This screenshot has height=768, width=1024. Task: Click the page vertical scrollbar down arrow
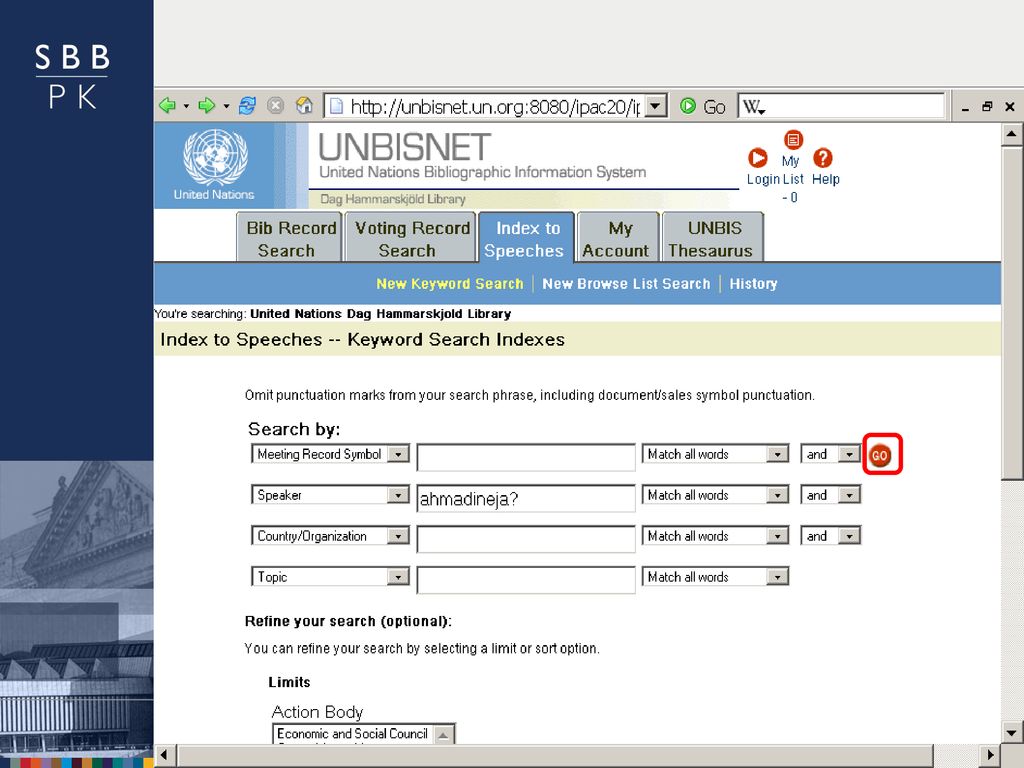1011,731
